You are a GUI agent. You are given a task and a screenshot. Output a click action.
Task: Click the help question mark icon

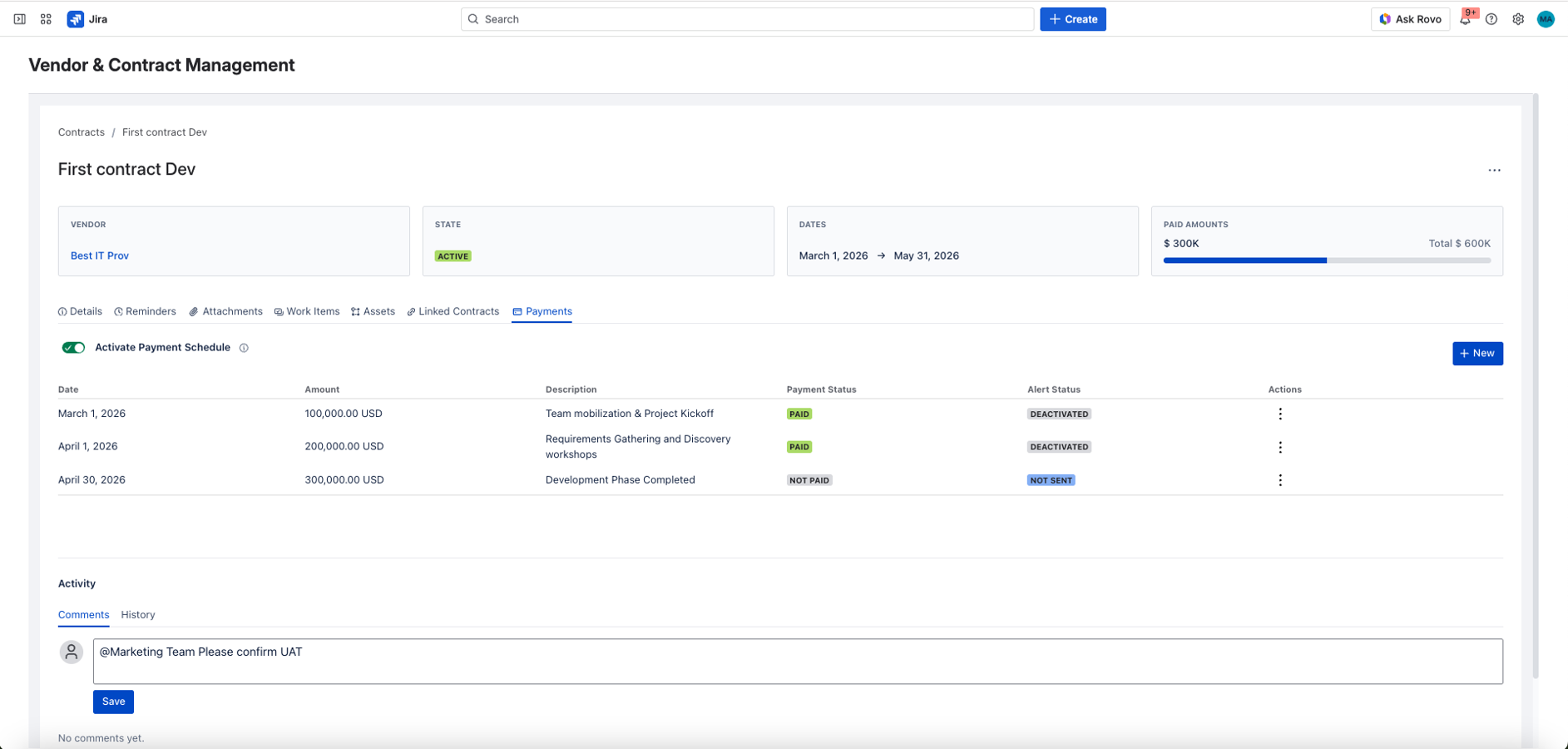[x=1492, y=18]
